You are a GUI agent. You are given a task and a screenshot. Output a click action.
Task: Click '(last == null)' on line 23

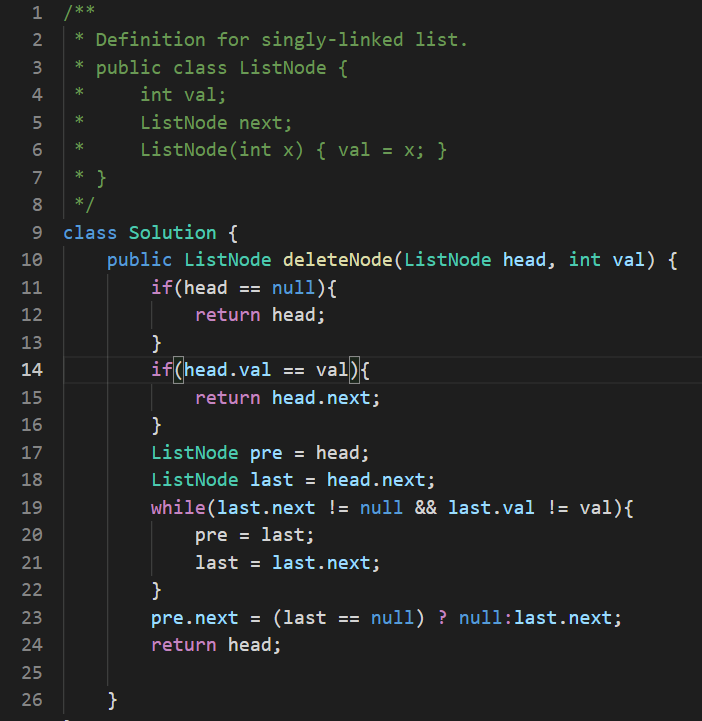348,618
